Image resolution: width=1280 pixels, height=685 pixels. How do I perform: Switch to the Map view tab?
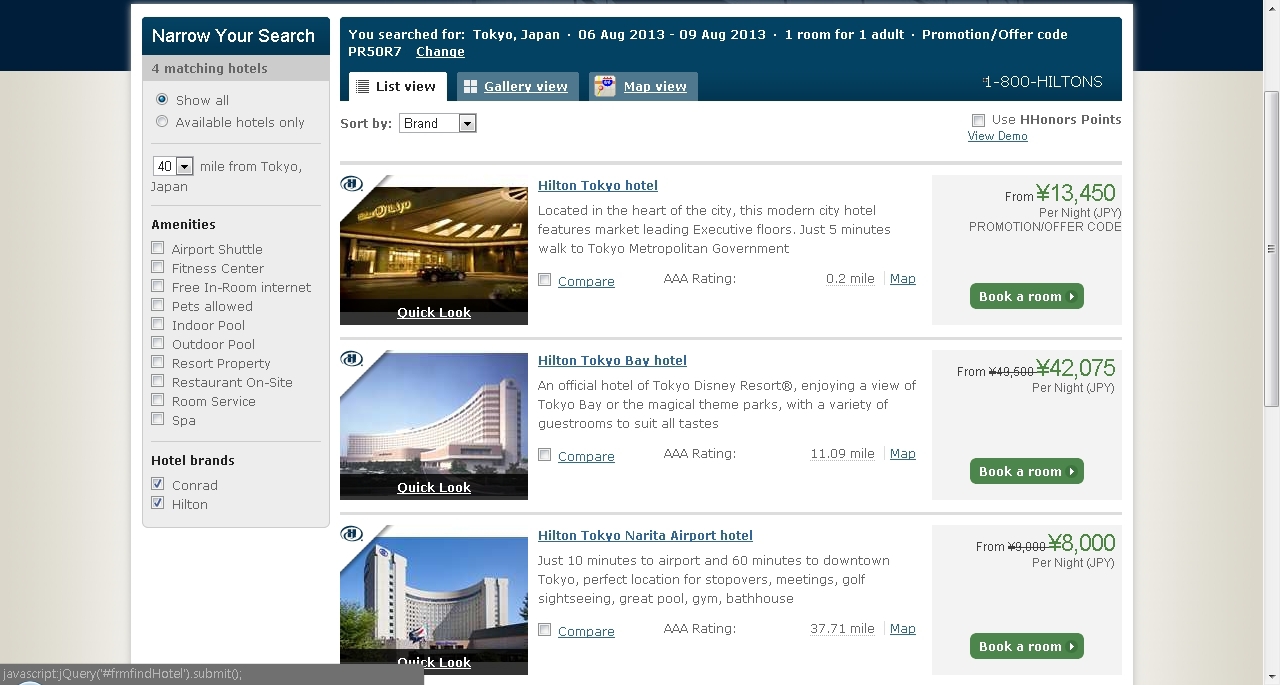[x=643, y=86]
